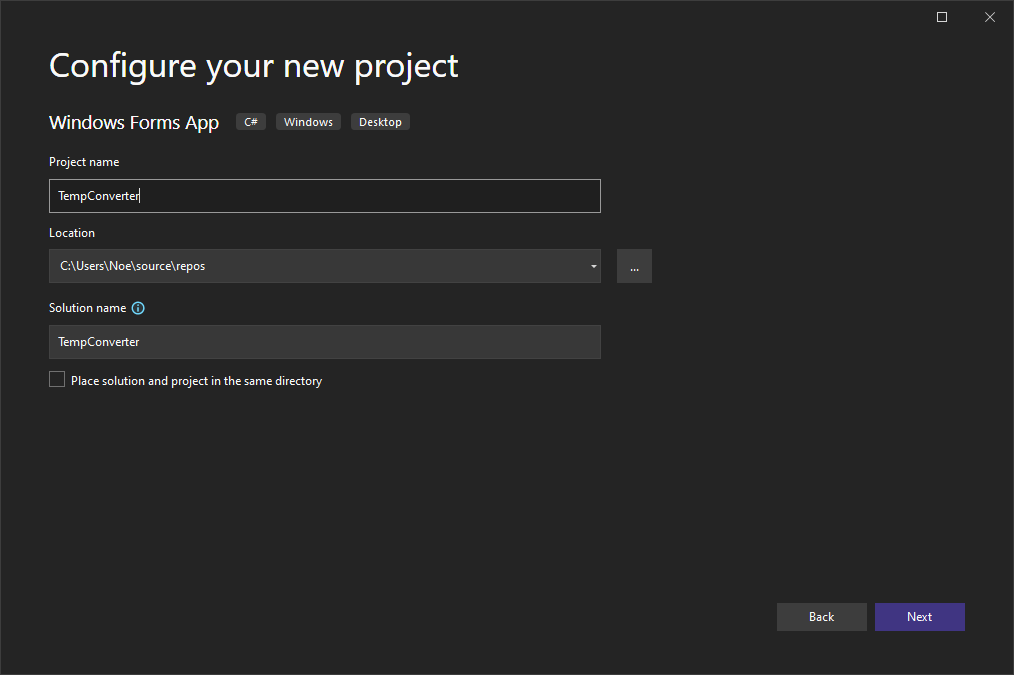Go Back to the previous step
Image resolution: width=1014 pixels, height=675 pixels.
click(x=821, y=617)
